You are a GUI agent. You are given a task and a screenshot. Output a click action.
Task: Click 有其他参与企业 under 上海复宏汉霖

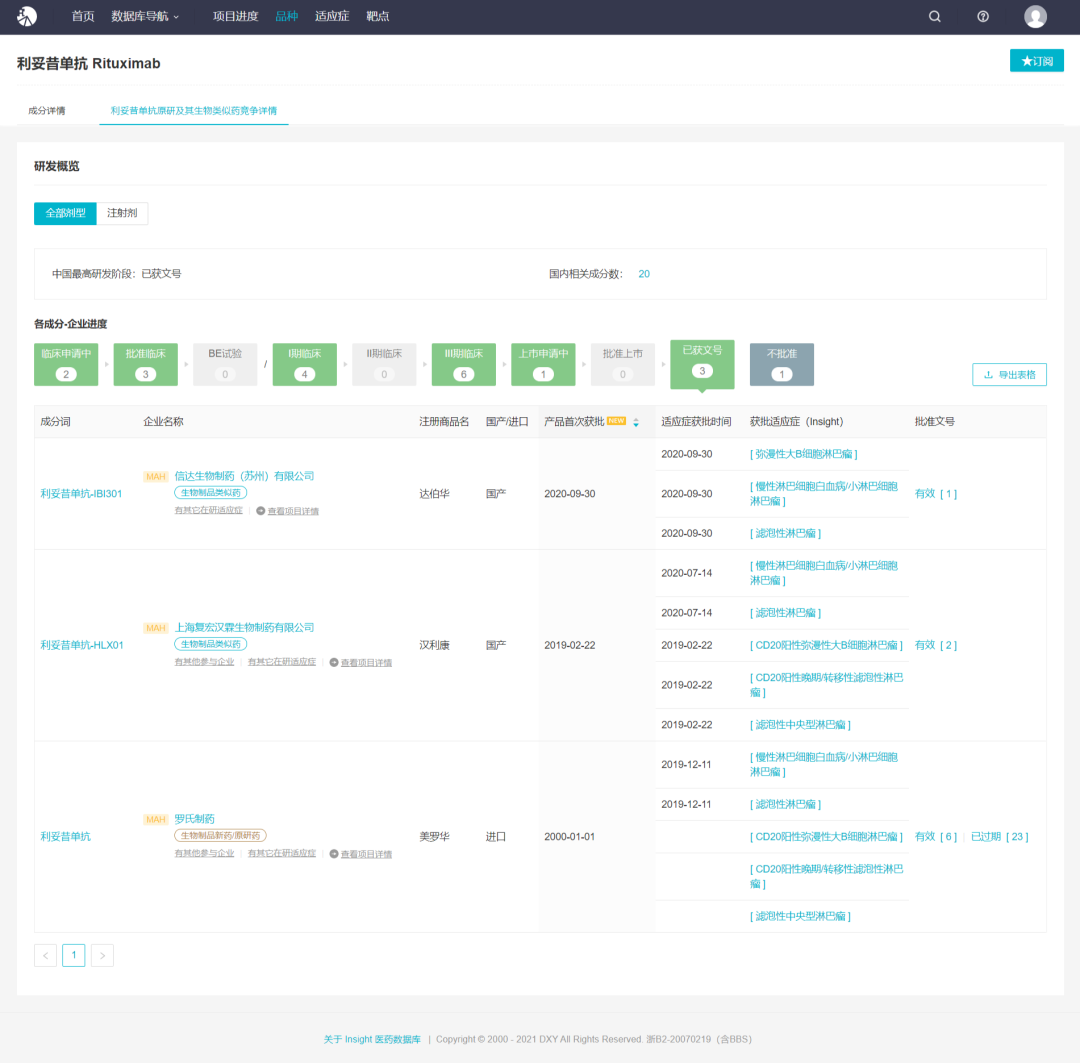click(205, 662)
